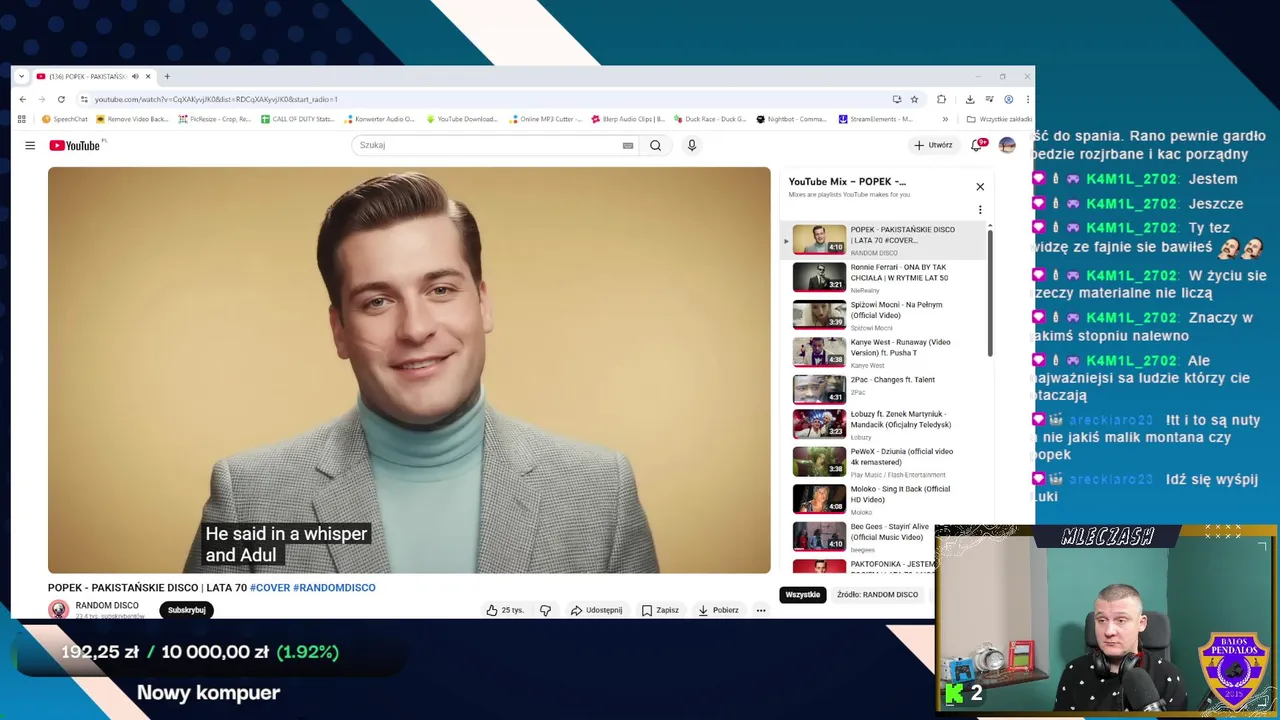This screenshot has height=720, width=1280.
Task: Open the YouTube Download... bookmark
Action: pos(462,119)
